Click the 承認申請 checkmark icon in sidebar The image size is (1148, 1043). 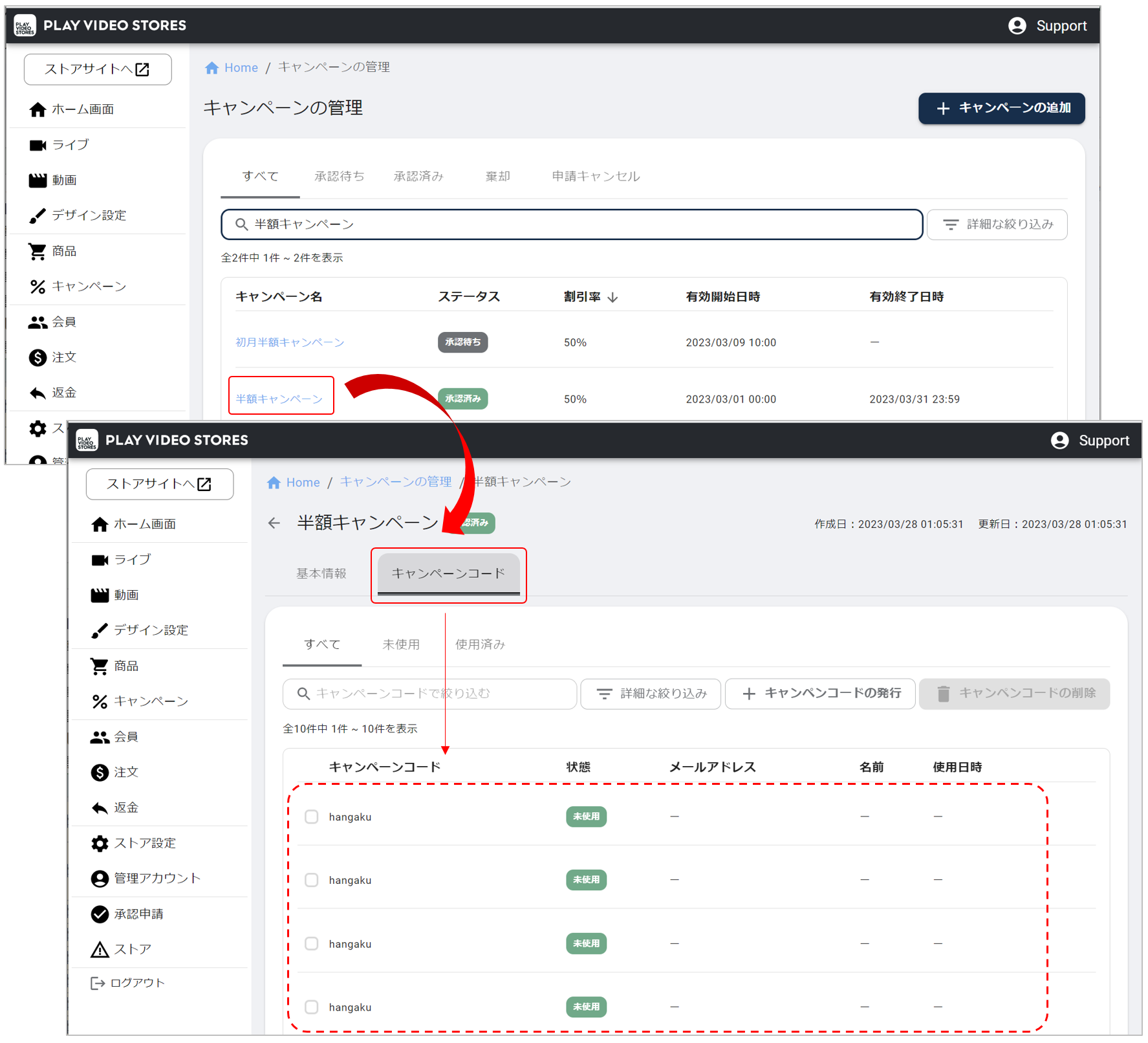[100, 914]
